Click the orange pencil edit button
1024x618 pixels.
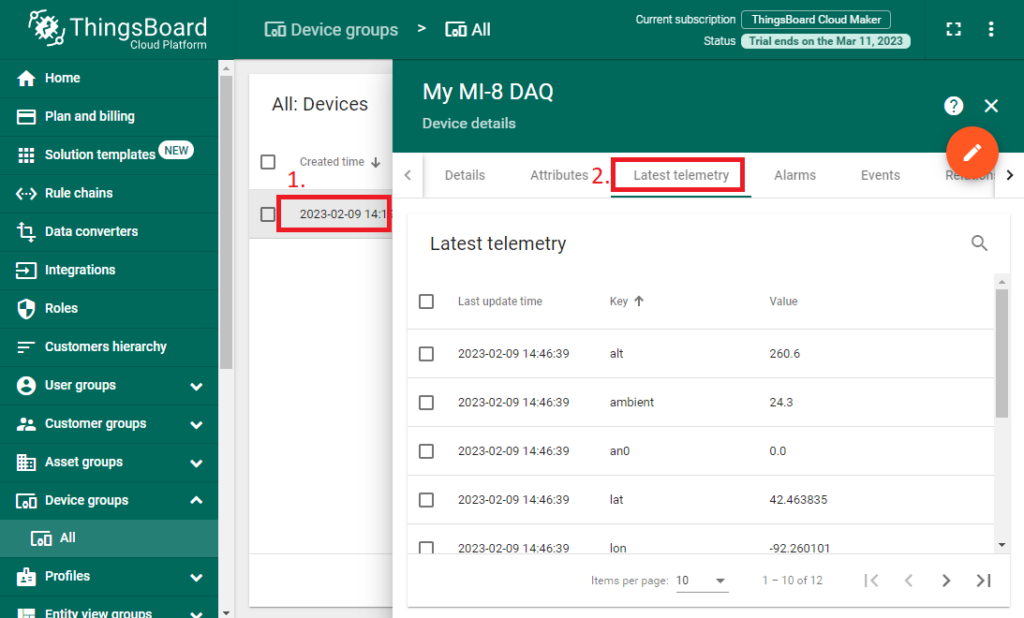(972, 153)
